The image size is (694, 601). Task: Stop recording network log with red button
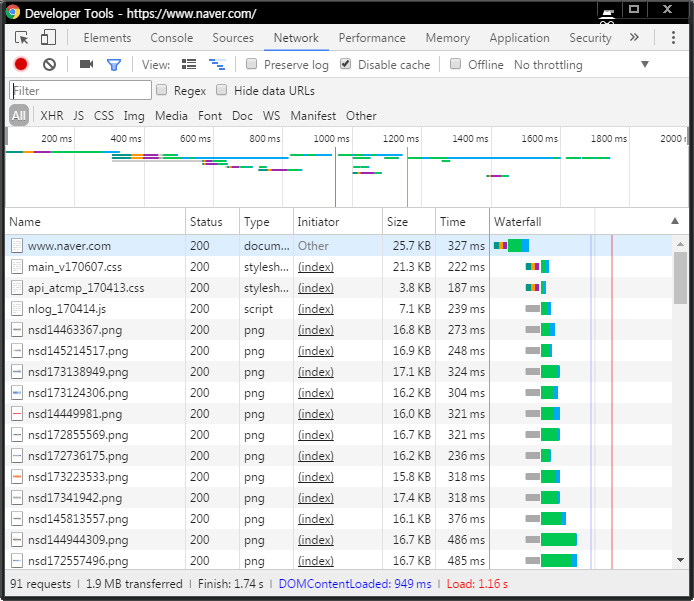tap(21, 65)
